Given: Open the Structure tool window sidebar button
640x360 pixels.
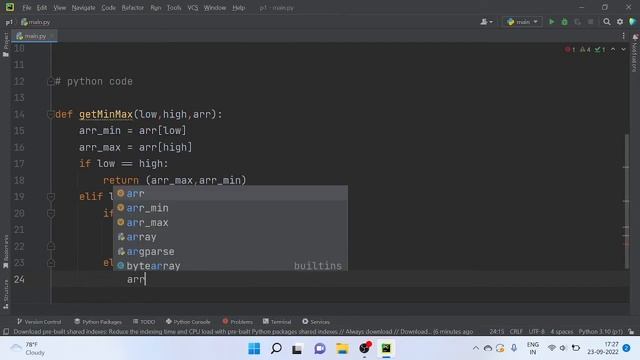Looking at the screenshot, I should (6, 294).
